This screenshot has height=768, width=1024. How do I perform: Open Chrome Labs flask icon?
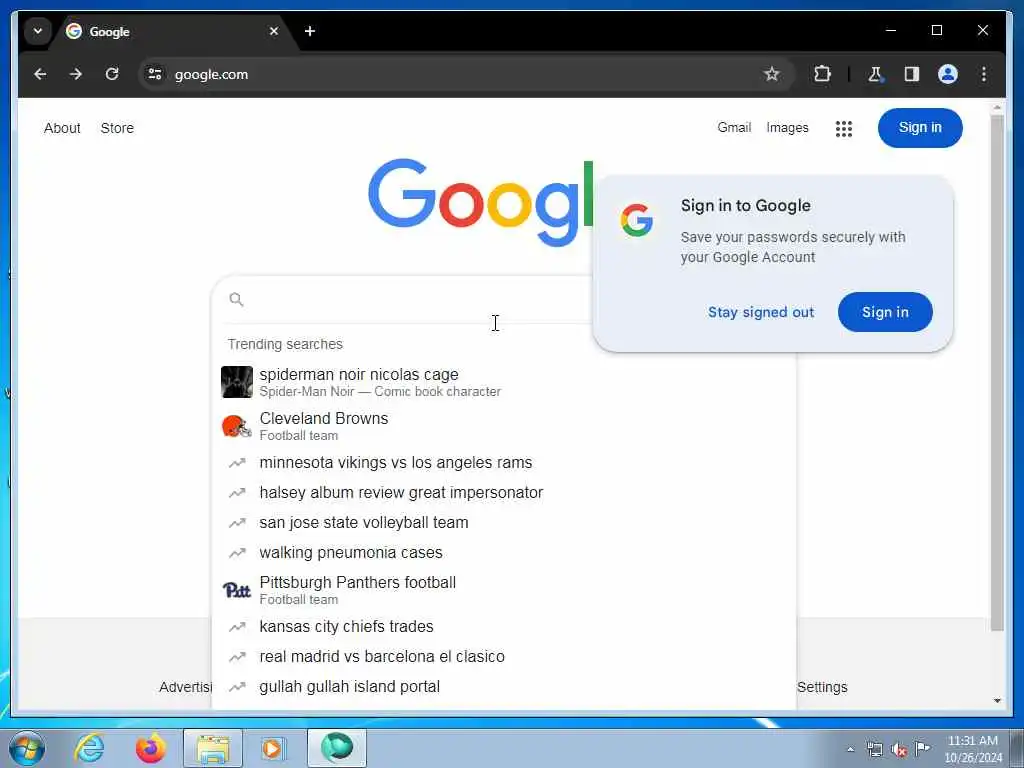click(875, 74)
